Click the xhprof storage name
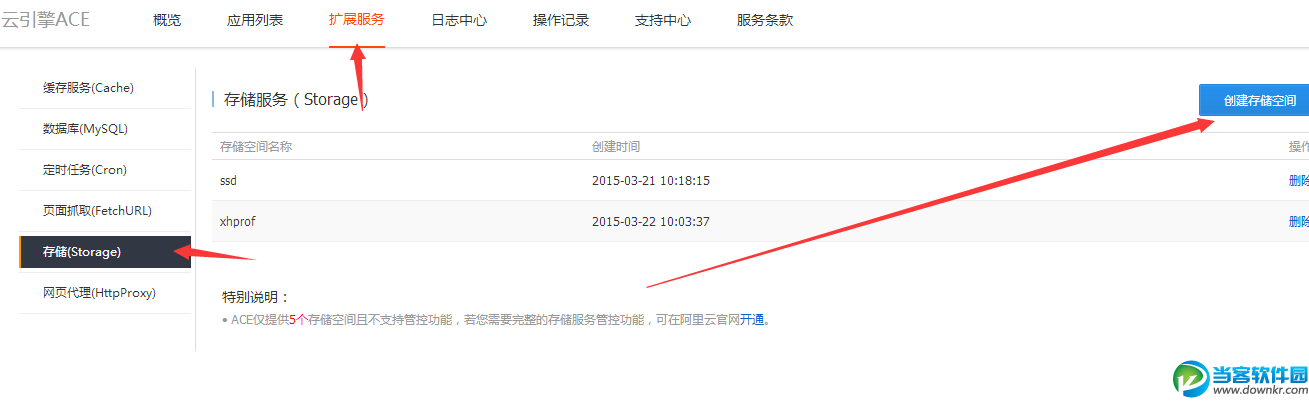Viewport: 1309px width, 404px height. click(x=237, y=221)
